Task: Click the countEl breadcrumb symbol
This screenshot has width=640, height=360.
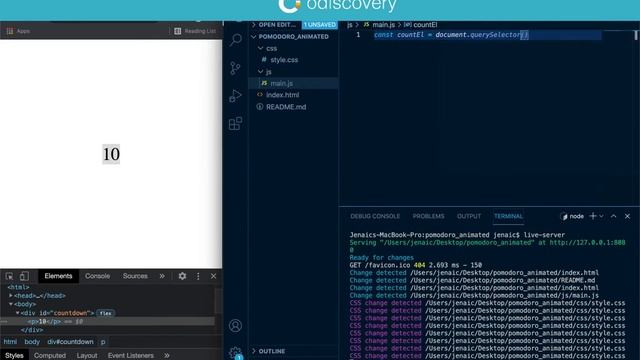Action: 425,25
